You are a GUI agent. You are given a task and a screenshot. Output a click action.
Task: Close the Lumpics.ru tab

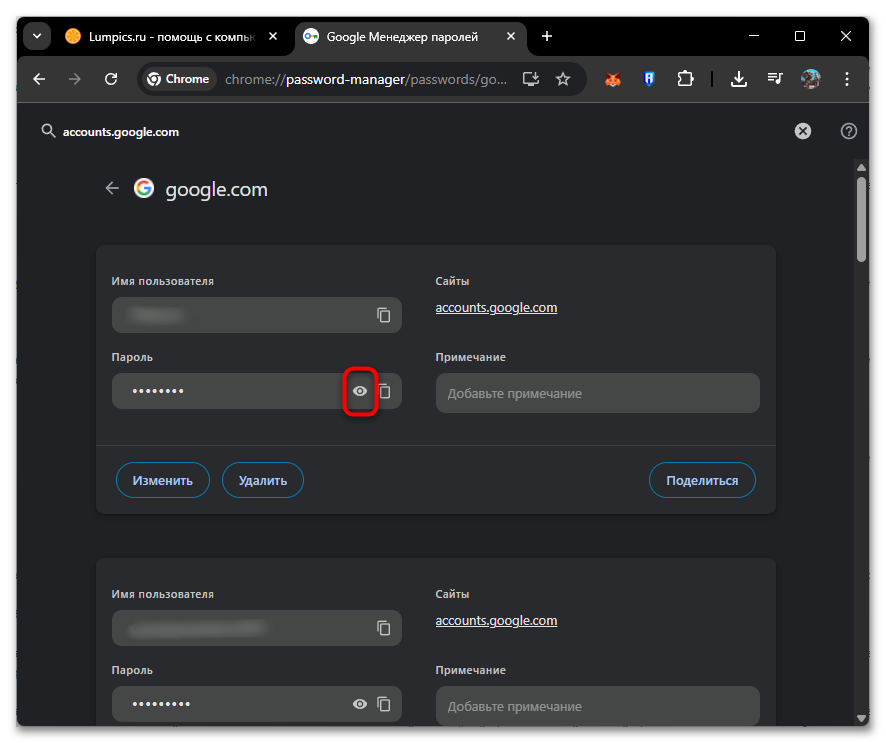273,36
